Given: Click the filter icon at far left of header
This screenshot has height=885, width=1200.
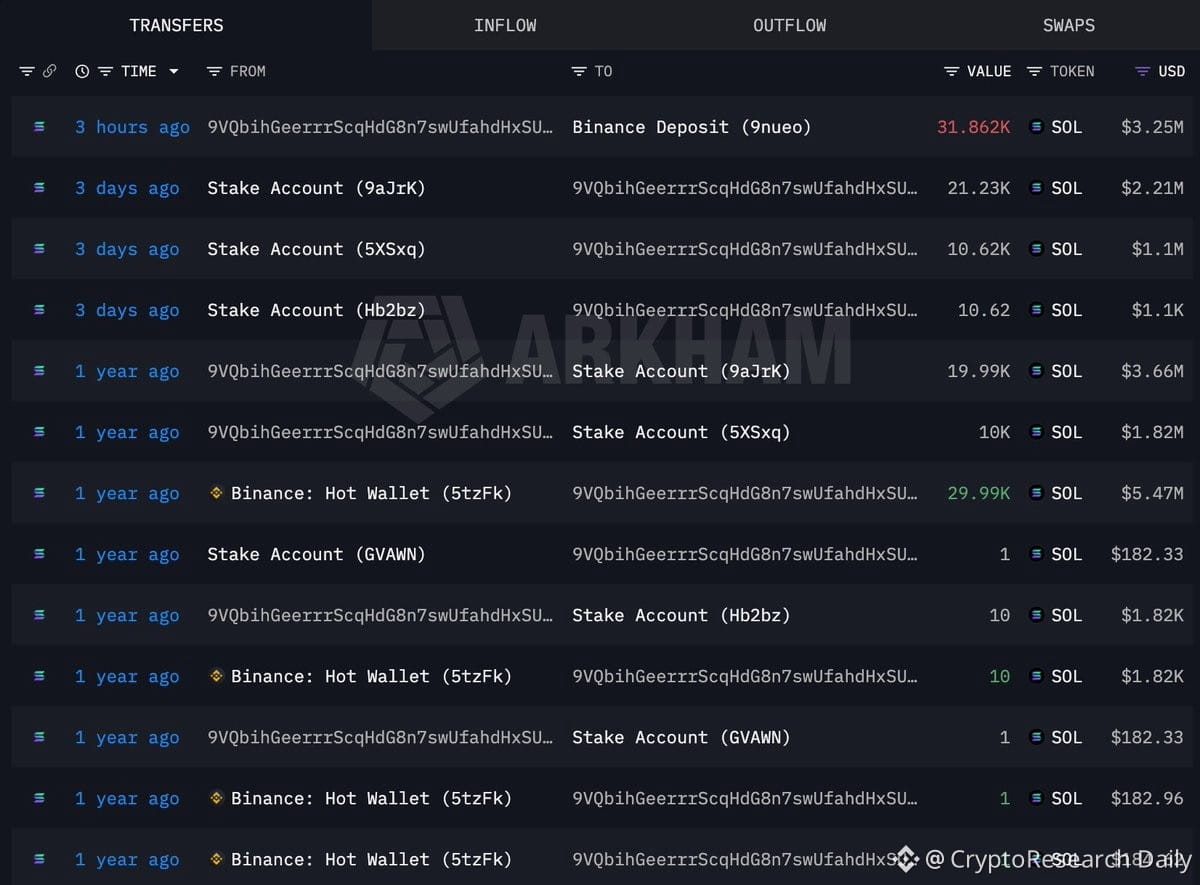Looking at the screenshot, I should [27, 71].
